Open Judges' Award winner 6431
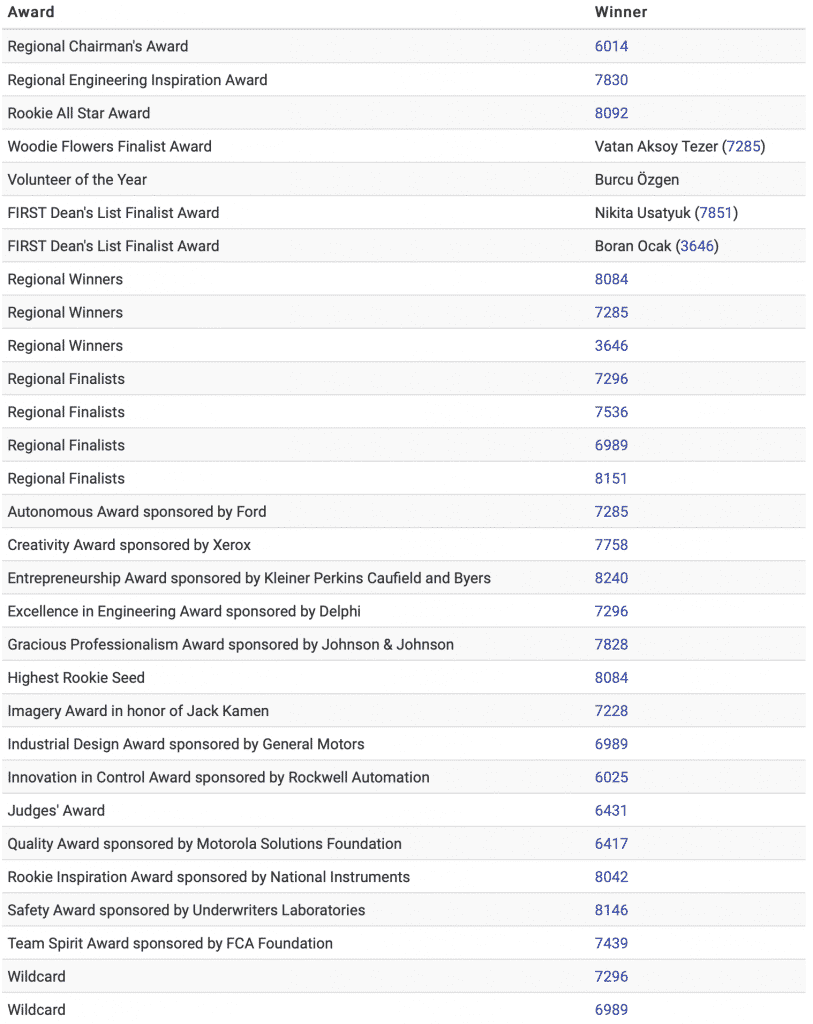The image size is (813, 1024). tap(610, 810)
